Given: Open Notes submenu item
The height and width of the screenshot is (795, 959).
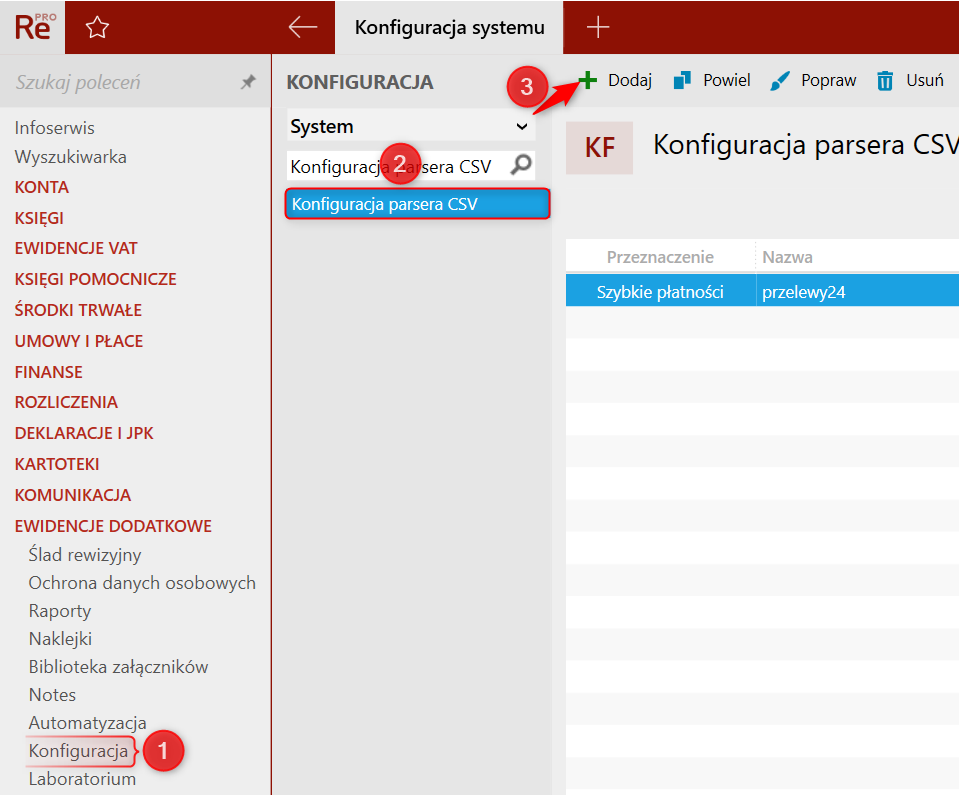Looking at the screenshot, I should click(52, 695).
